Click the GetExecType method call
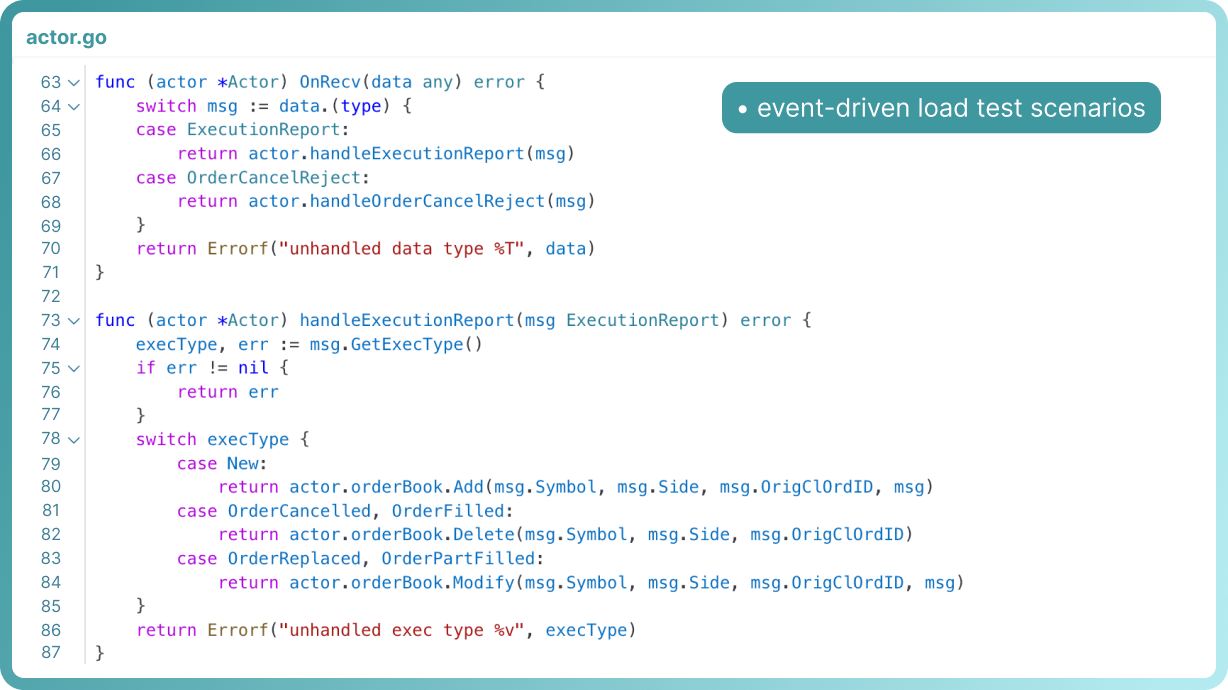Image resolution: width=1228 pixels, height=690 pixels. 408,344
